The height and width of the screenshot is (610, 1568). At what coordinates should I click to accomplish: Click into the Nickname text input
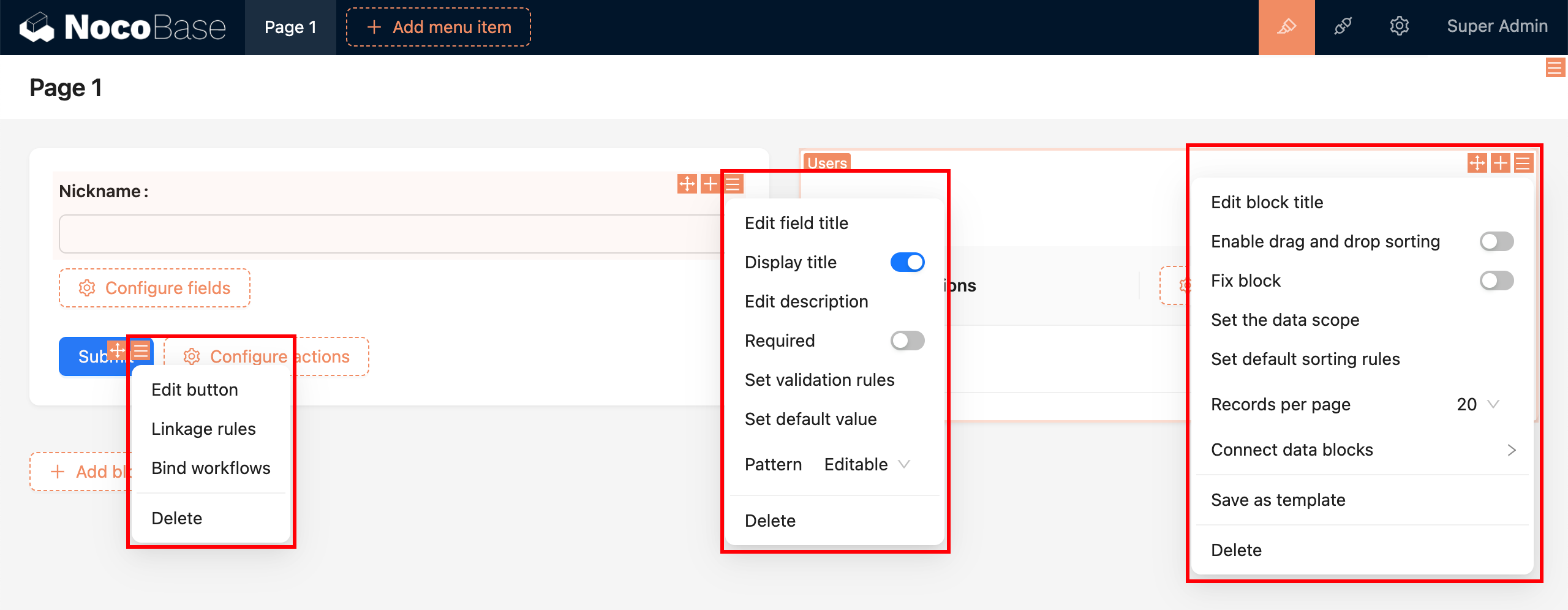tap(392, 234)
